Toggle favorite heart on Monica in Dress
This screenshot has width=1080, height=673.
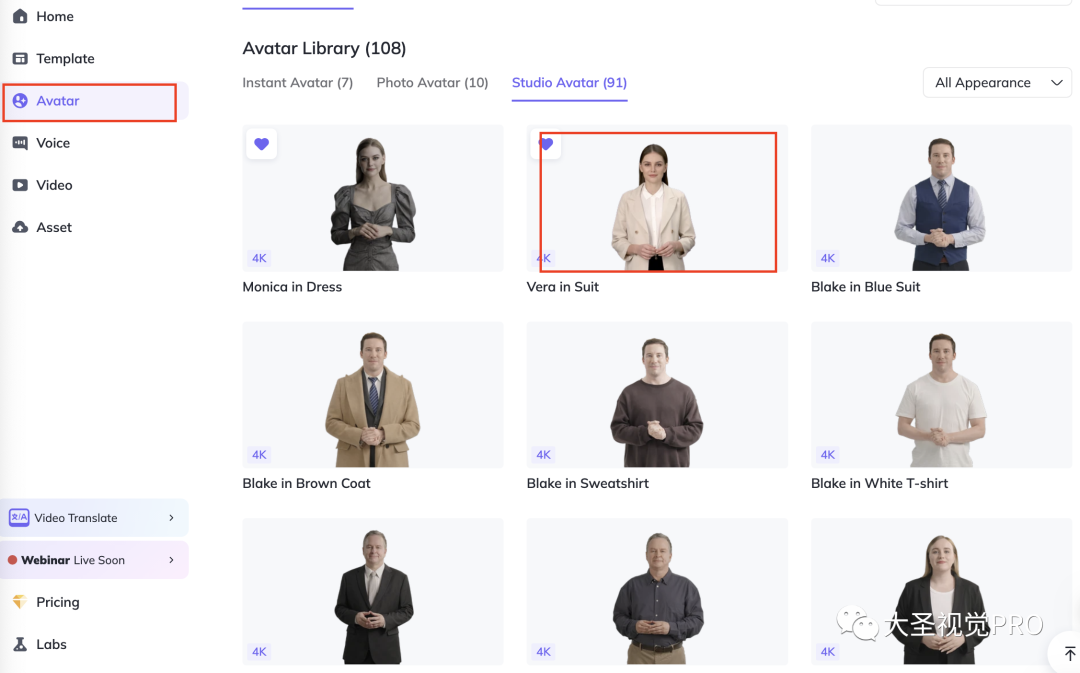click(261, 144)
